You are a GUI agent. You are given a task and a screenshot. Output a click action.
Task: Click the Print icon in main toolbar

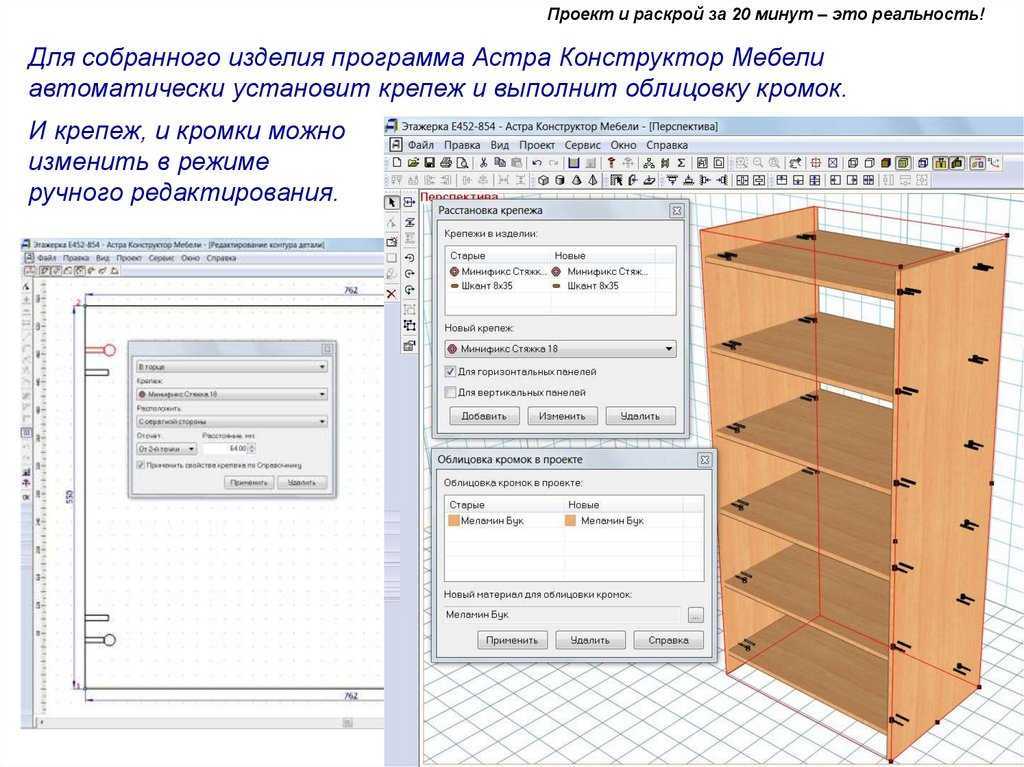tap(446, 163)
